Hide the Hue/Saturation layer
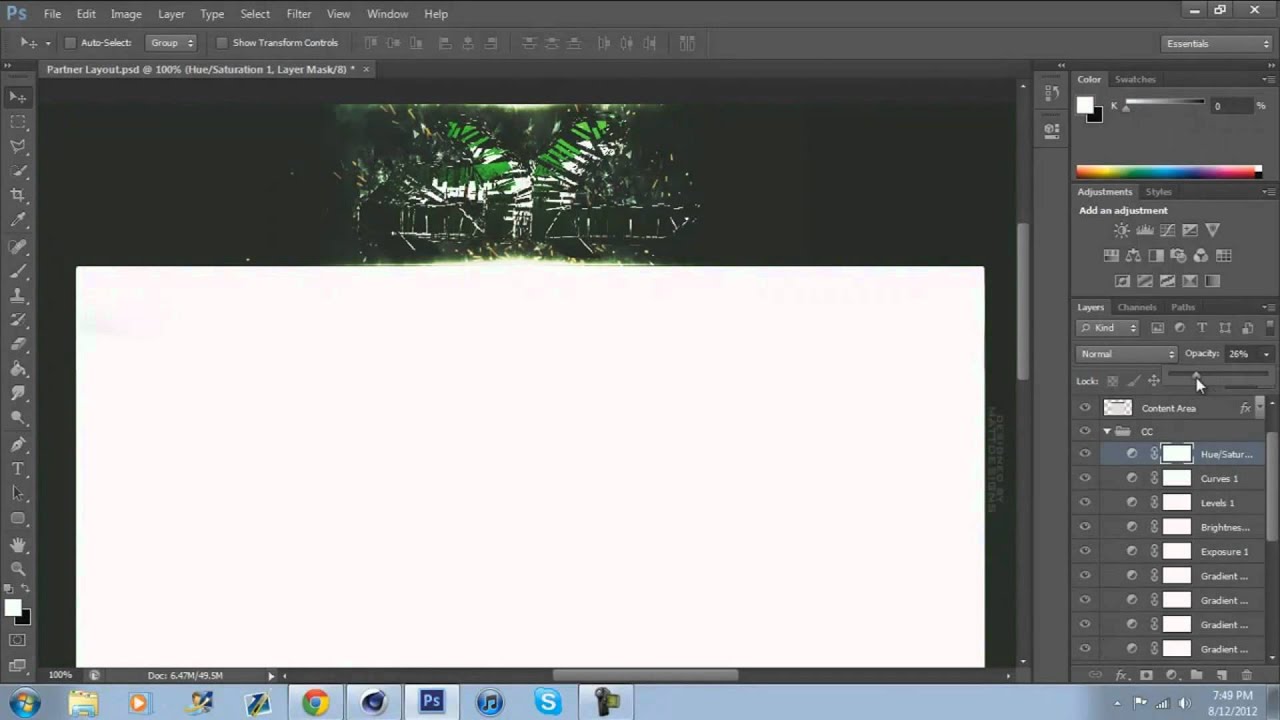 pyautogui.click(x=1085, y=454)
